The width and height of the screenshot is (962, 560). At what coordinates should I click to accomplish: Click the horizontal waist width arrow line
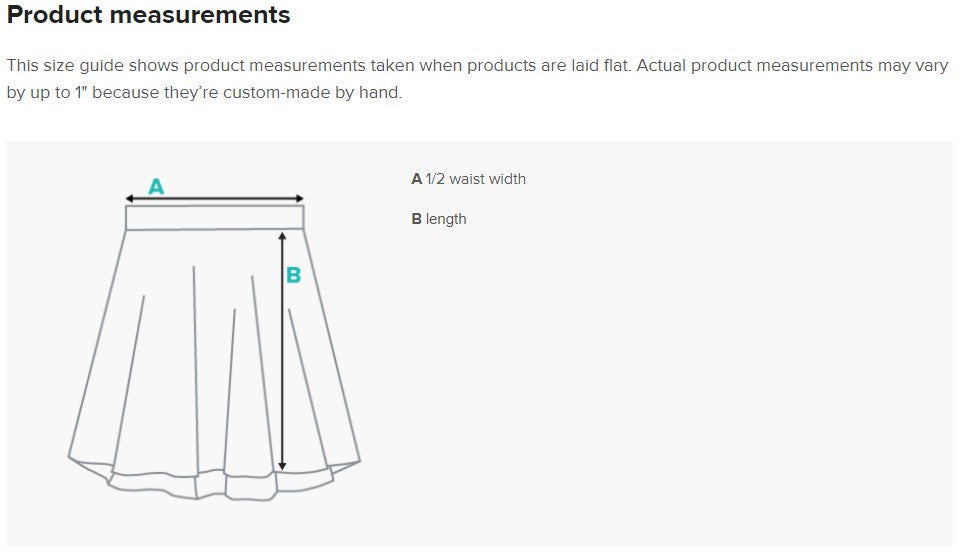pos(214,199)
